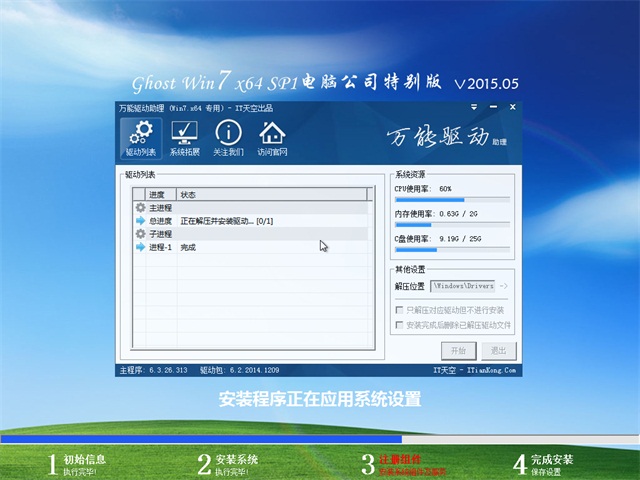
Task: Open the 驱动列表 driver list view
Action: point(141,138)
